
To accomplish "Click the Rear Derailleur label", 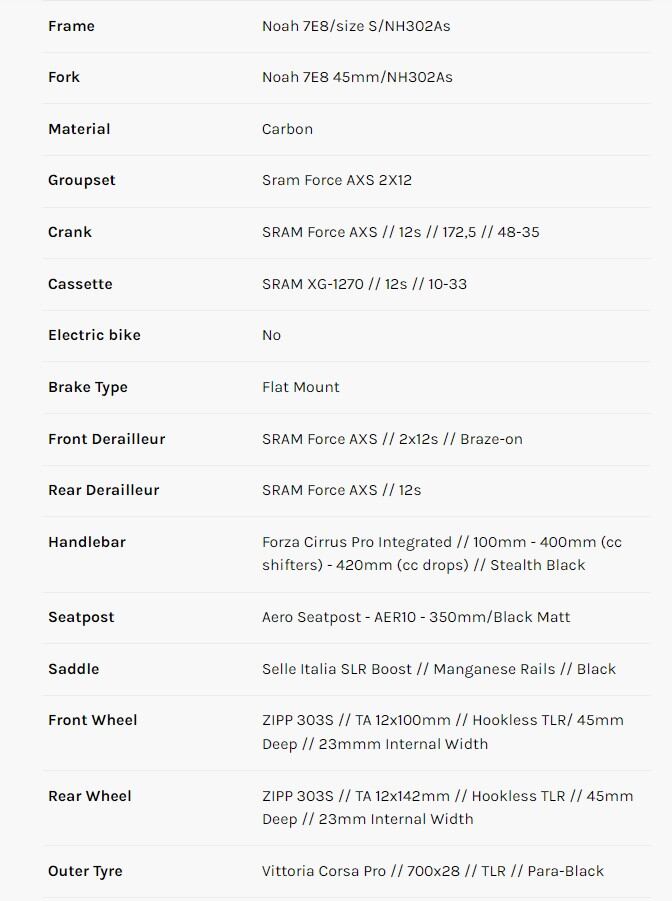I will pyautogui.click(x=103, y=490).
